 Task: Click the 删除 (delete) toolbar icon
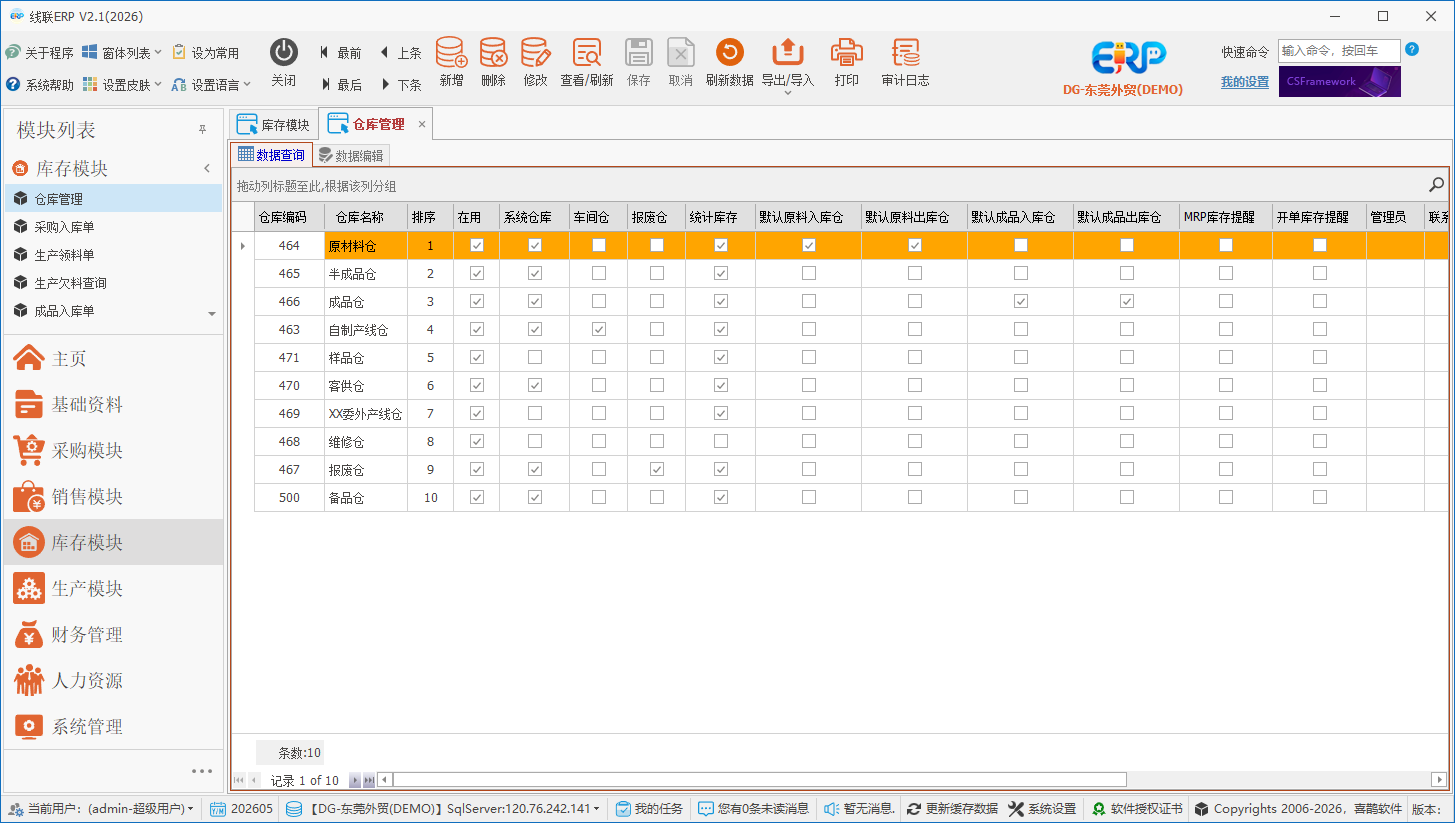pos(493,53)
